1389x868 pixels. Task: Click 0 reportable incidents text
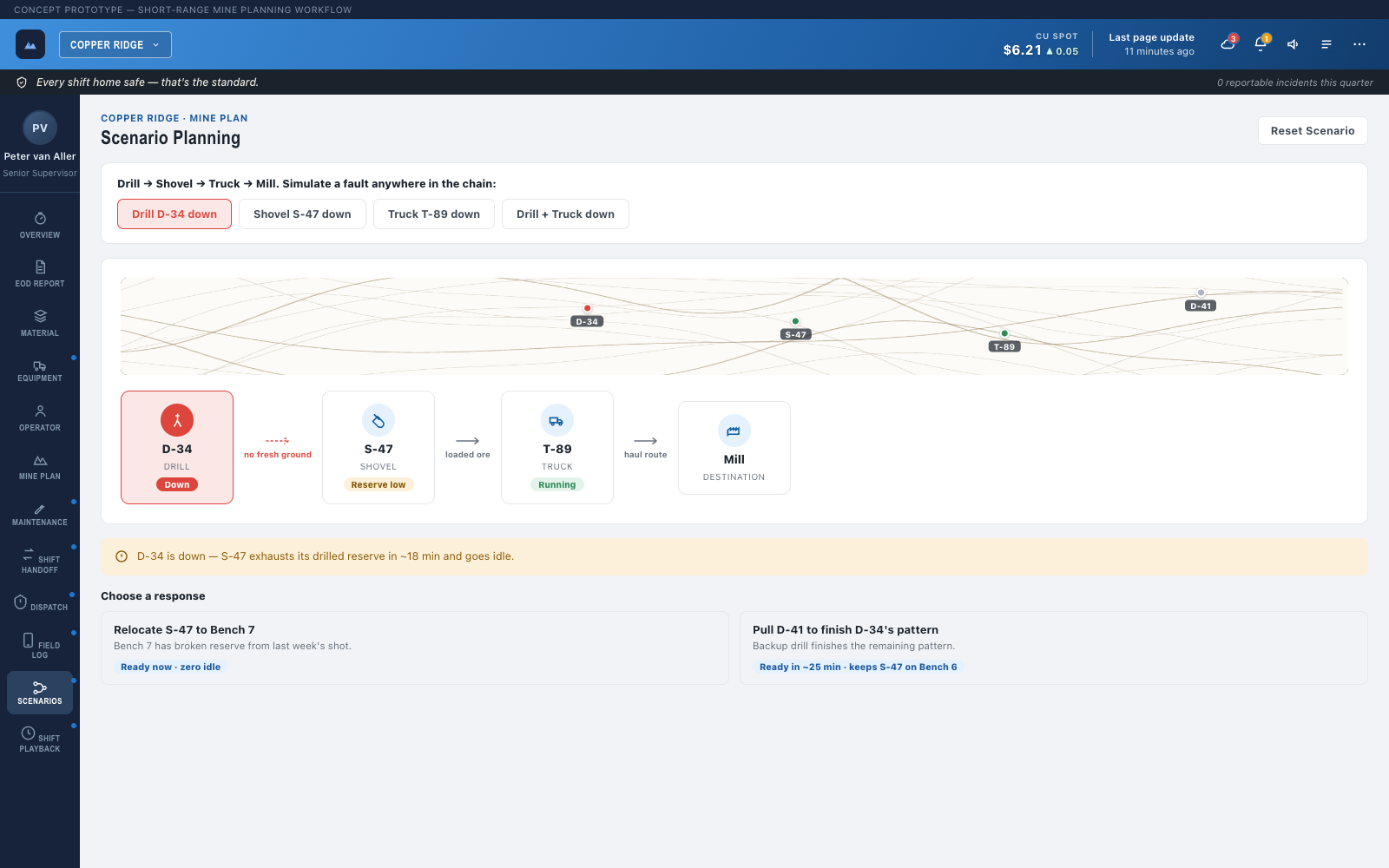click(x=1295, y=82)
